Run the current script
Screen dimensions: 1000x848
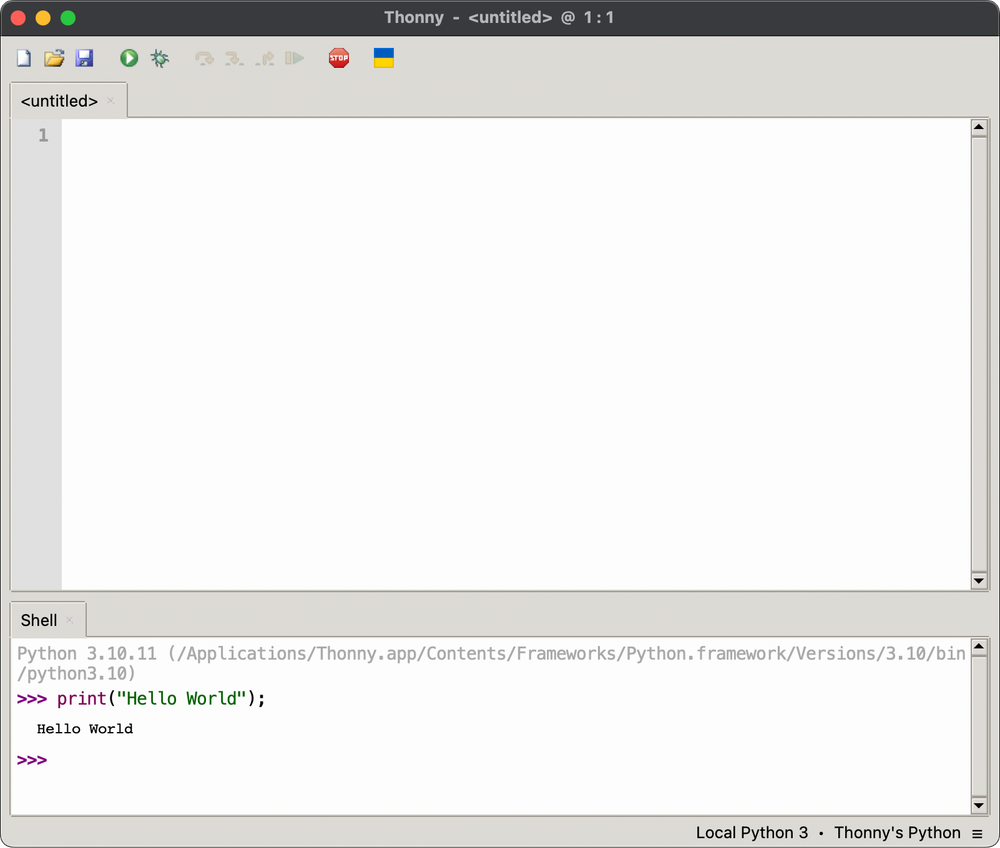coord(128,58)
